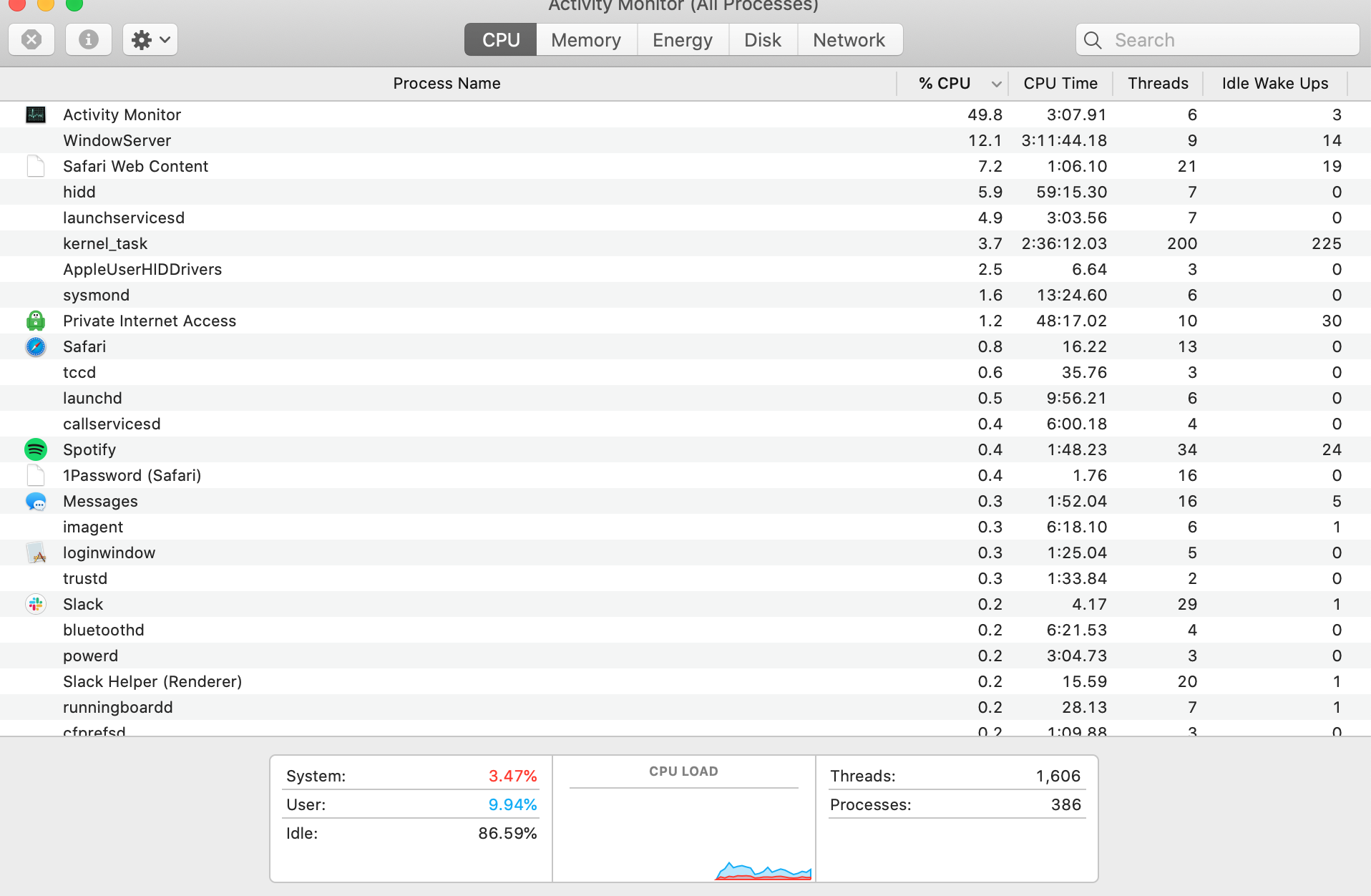Click the Messages chat bubble icon
Screen dimensions: 1371x896
[x=36, y=501]
